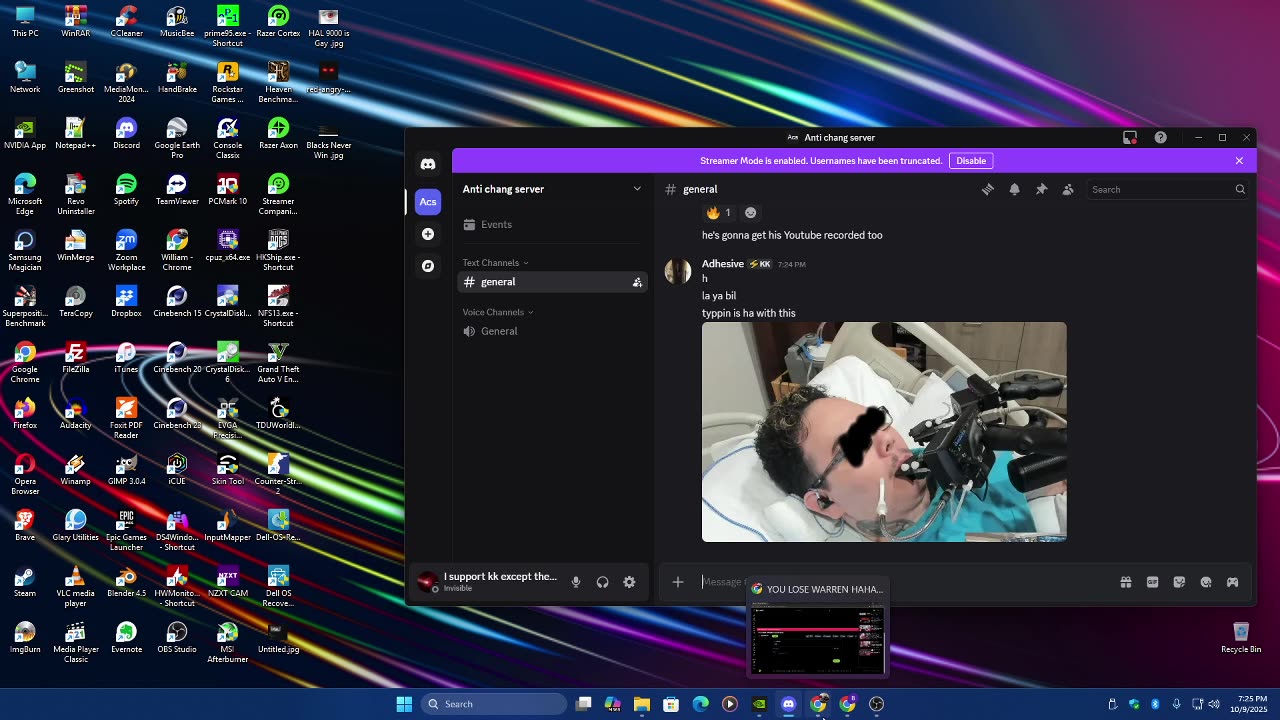Open OBS from the Windows taskbar
This screenshot has height=720, width=1280.
(x=877, y=704)
